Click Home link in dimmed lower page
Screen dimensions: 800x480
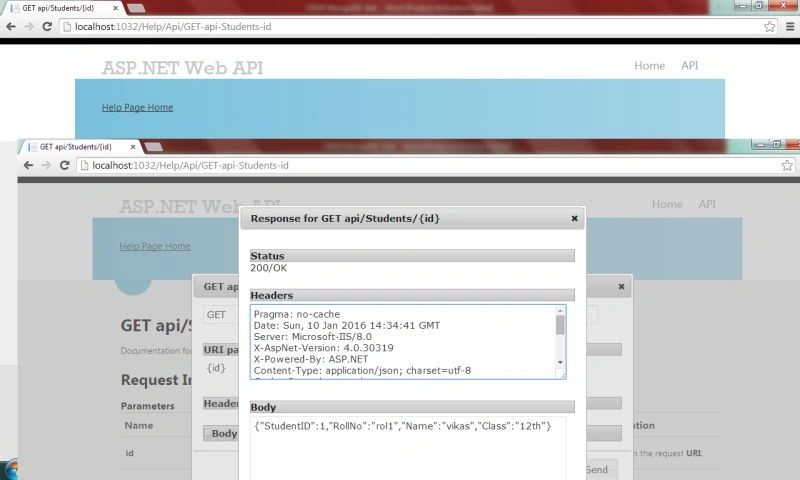pyautogui.click(x=667, y=204)
